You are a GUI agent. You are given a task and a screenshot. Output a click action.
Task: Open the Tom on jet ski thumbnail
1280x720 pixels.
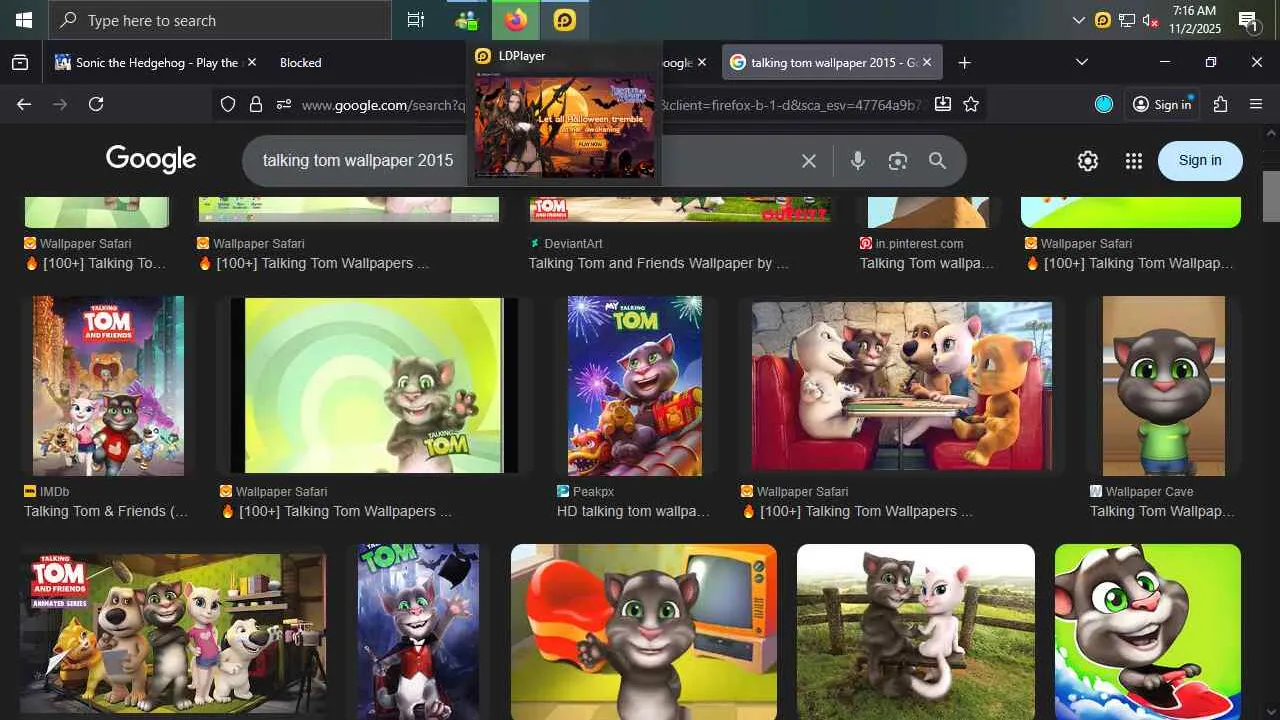tap(1148, 632)
